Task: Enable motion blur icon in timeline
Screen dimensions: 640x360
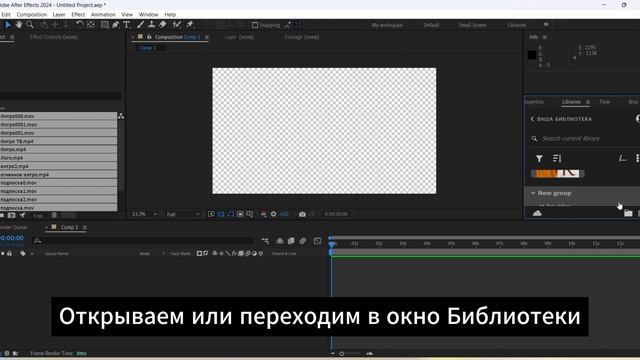Action: click(x=302, y=241)
